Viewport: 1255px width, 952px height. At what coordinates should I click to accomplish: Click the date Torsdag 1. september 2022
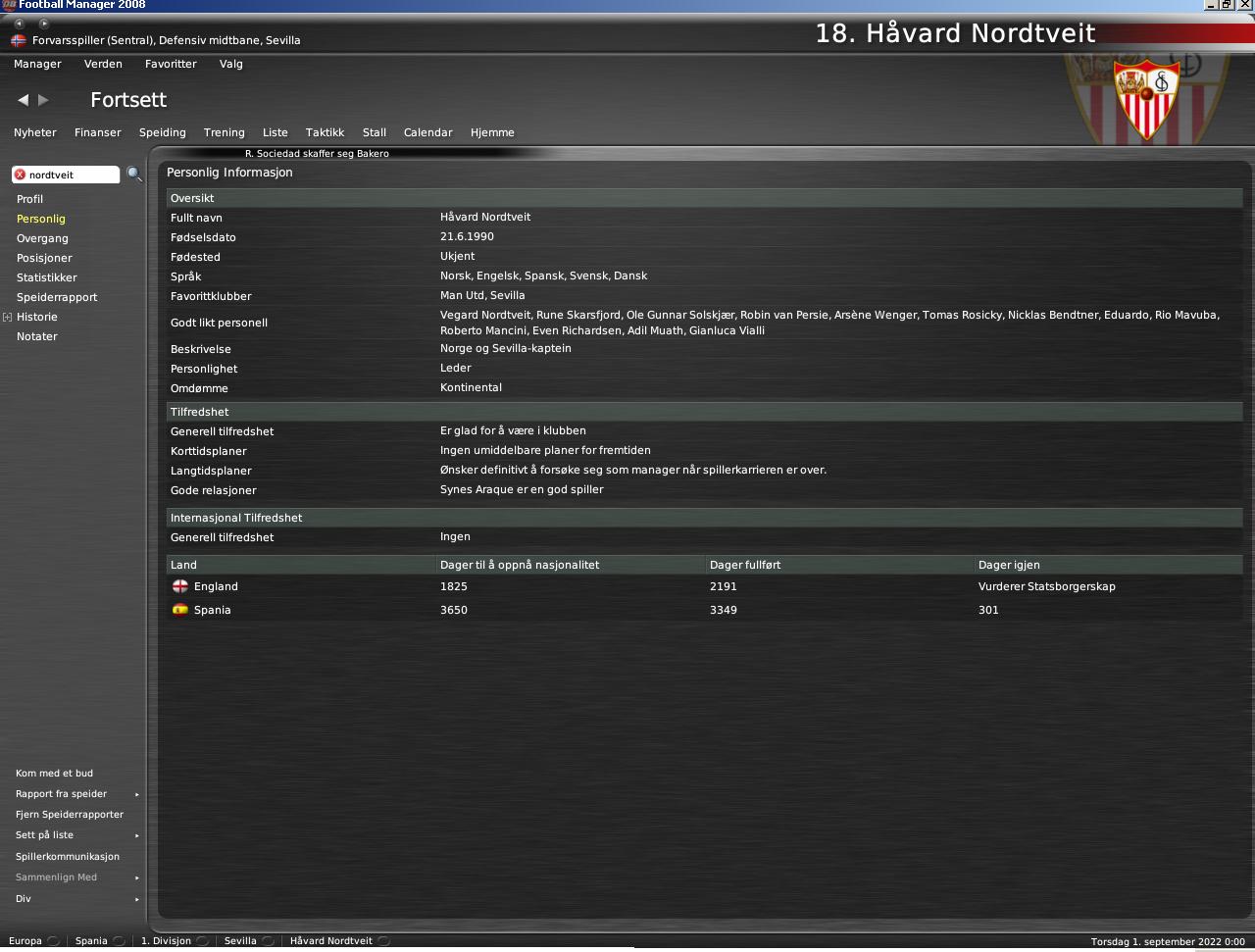pyautogui.click(x=1168, y=942)
